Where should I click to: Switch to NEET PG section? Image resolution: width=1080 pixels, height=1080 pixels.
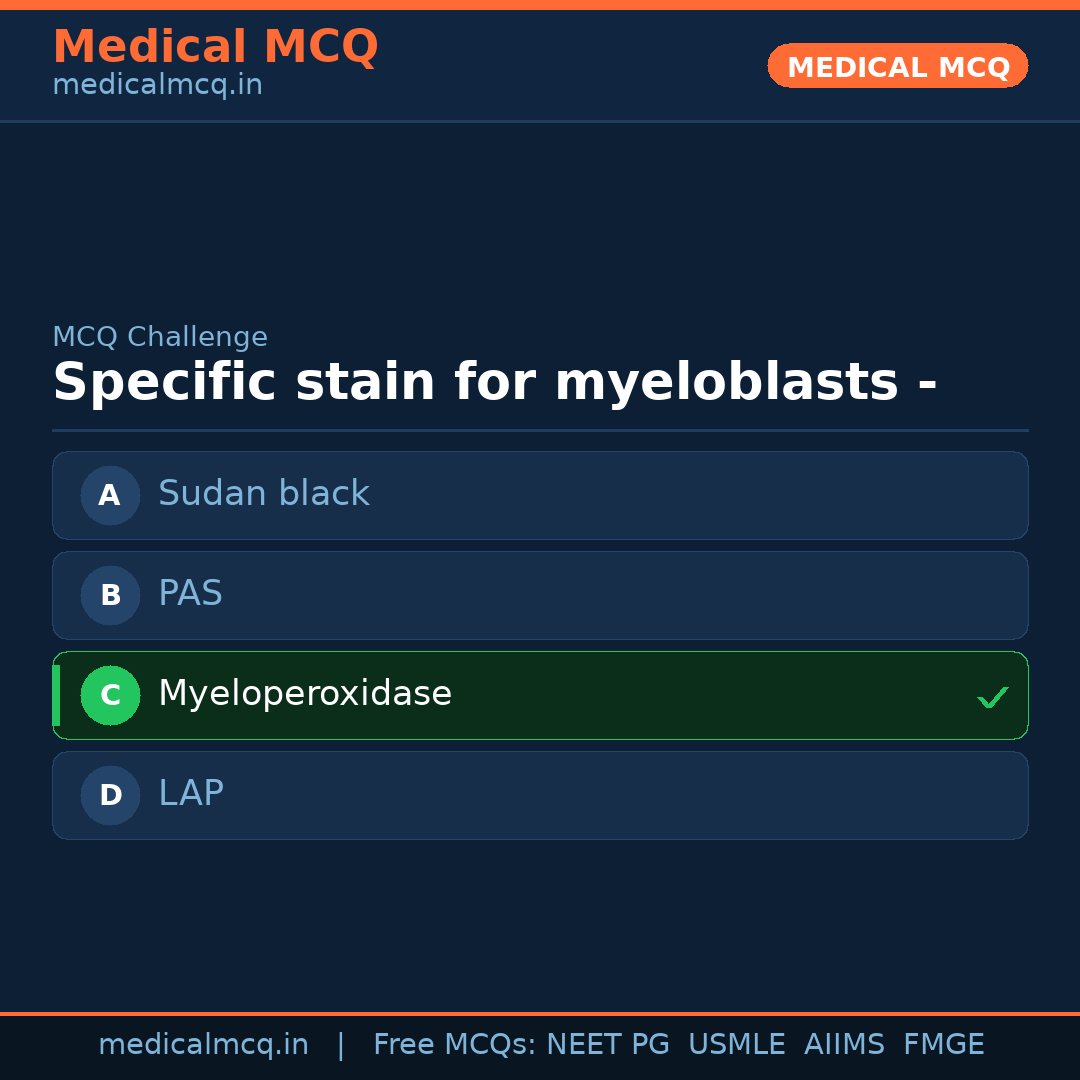tap(607, 1043)
